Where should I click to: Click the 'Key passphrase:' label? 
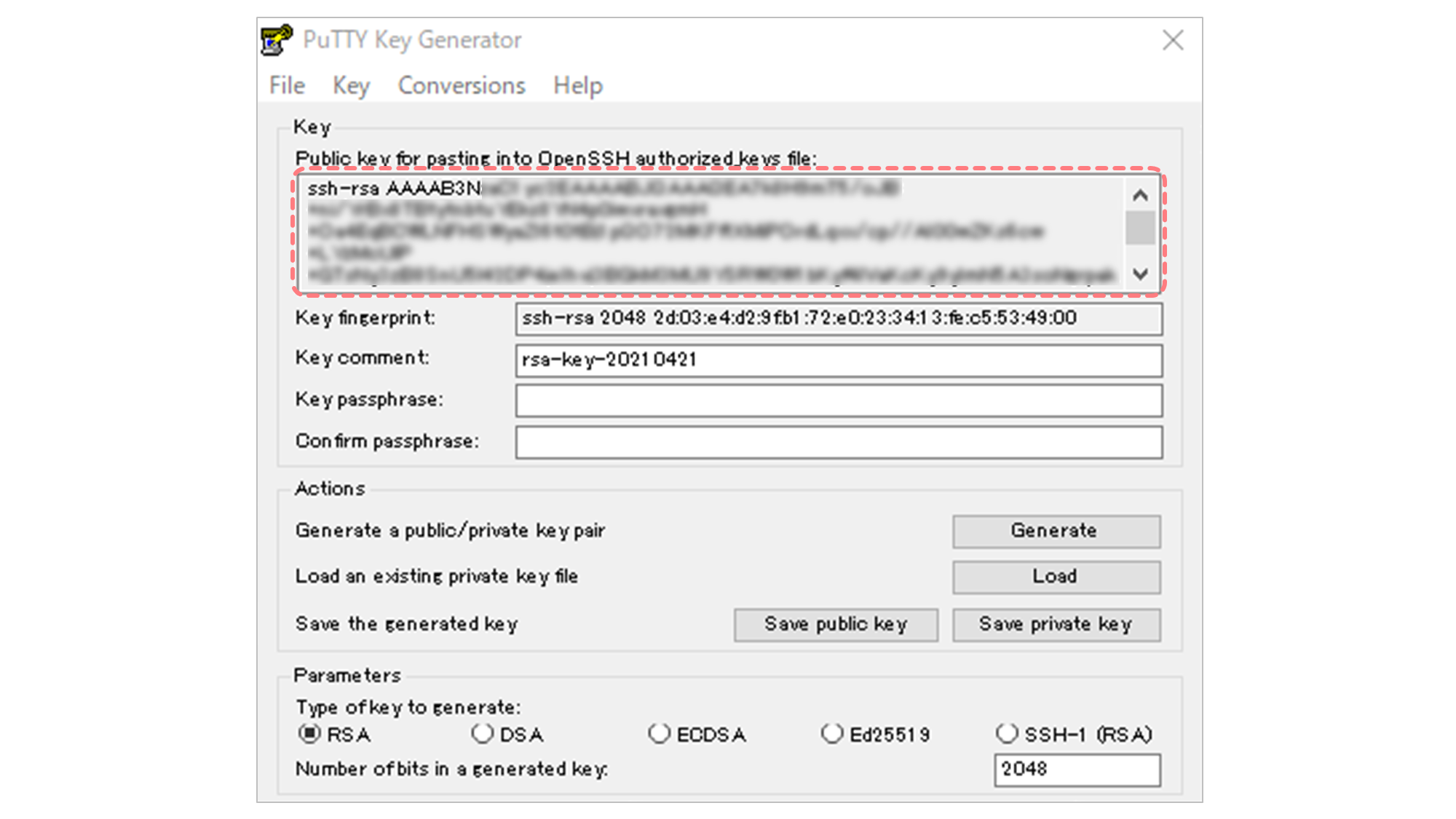coord(368,400)
